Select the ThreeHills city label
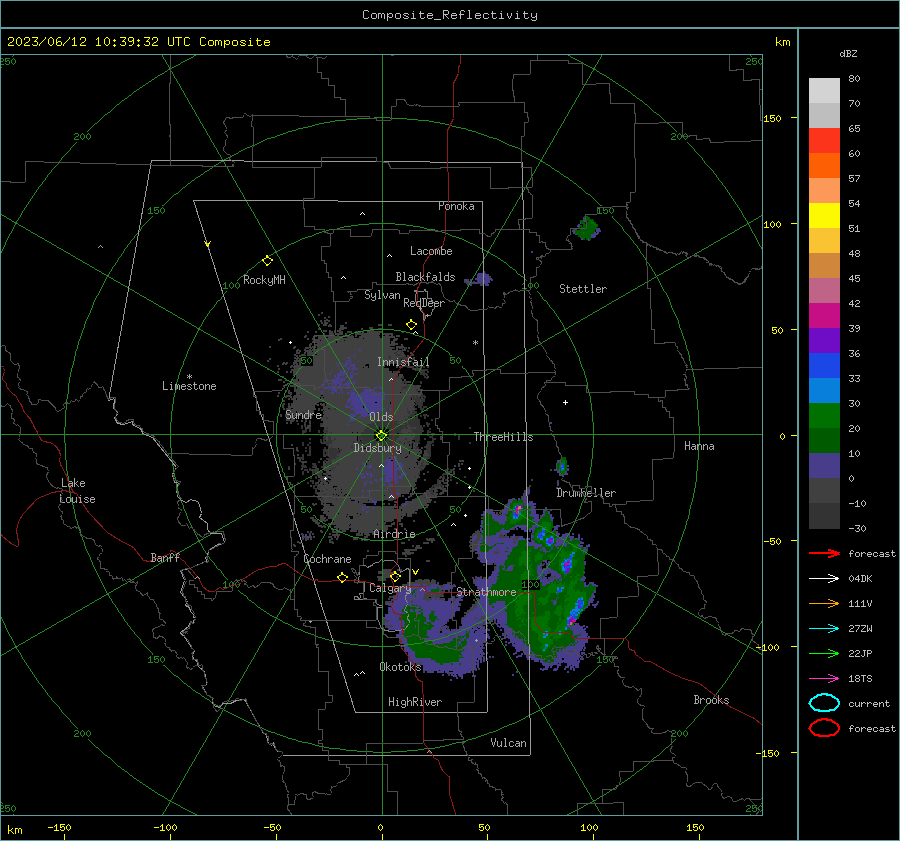This screenshot has height=841, width=900. 503,437
